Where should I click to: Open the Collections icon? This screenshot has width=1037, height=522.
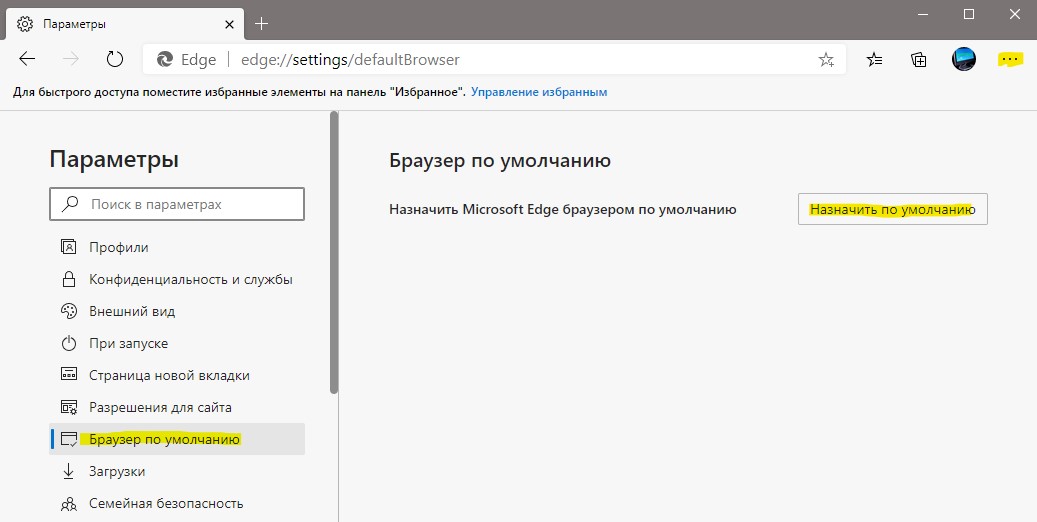point(919,60)
